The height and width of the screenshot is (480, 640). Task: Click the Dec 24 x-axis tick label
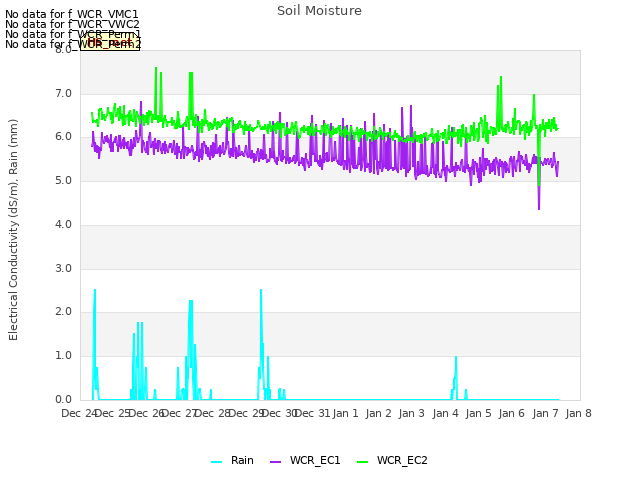(x=79, y=413)
